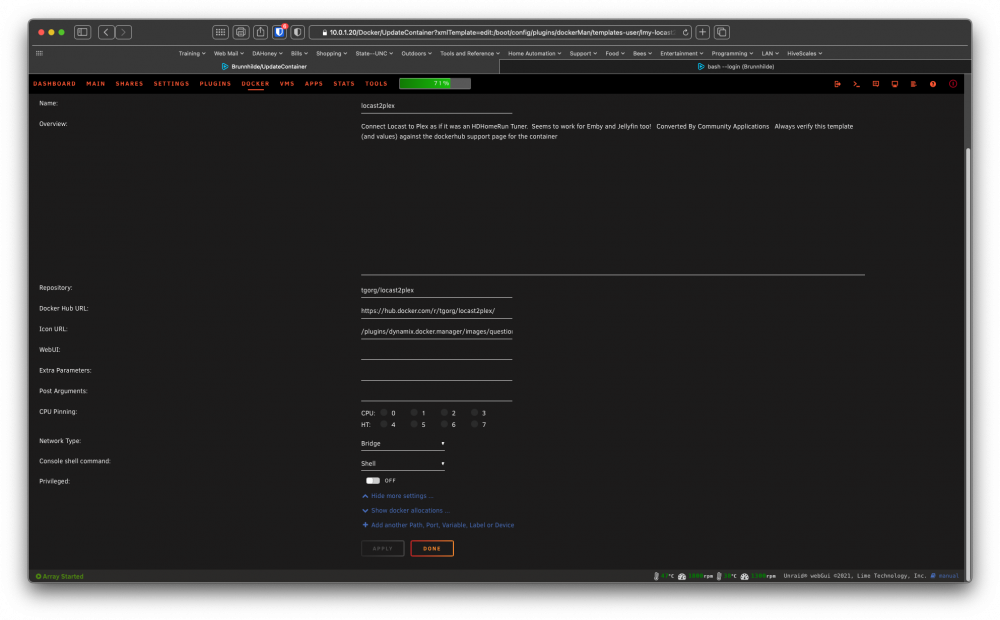Image resolution: width=1000 pixels, height=620 pixels.
Task: Check HT core 6 pinning
Action: tap(445, 424)
